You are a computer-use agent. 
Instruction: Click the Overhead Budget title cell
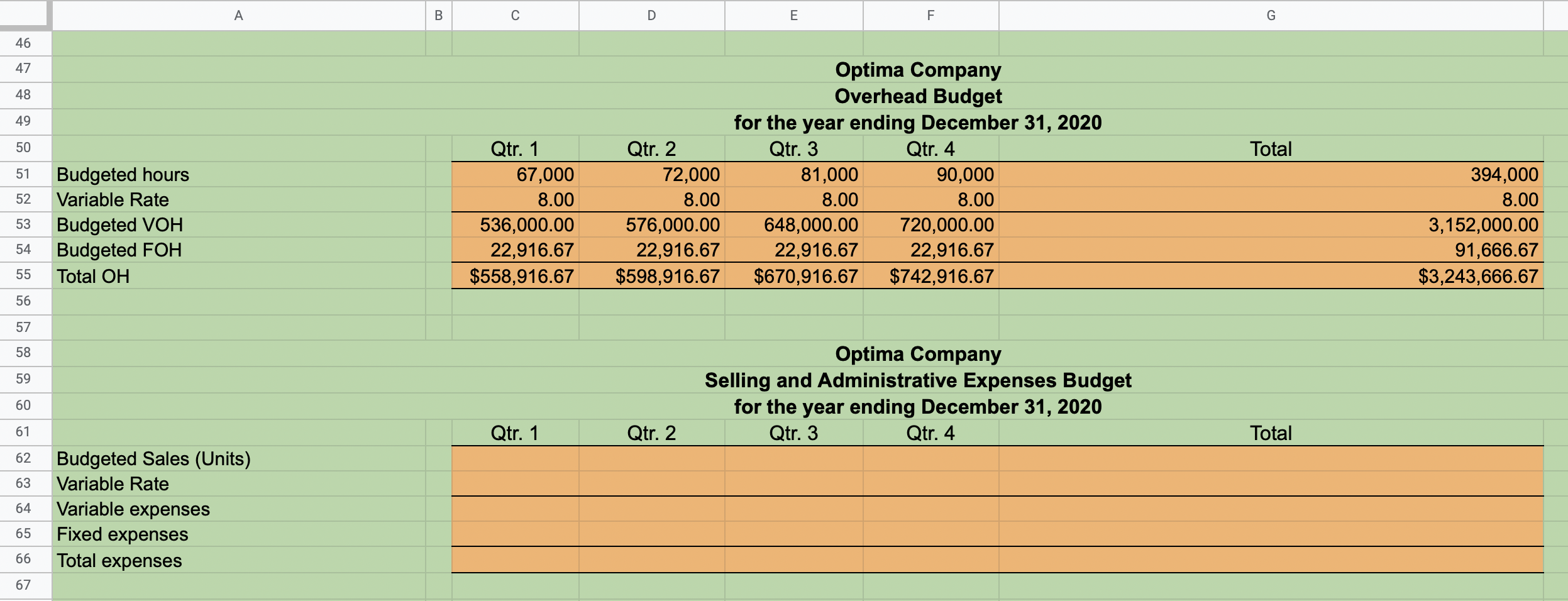[x=917, y=96]
